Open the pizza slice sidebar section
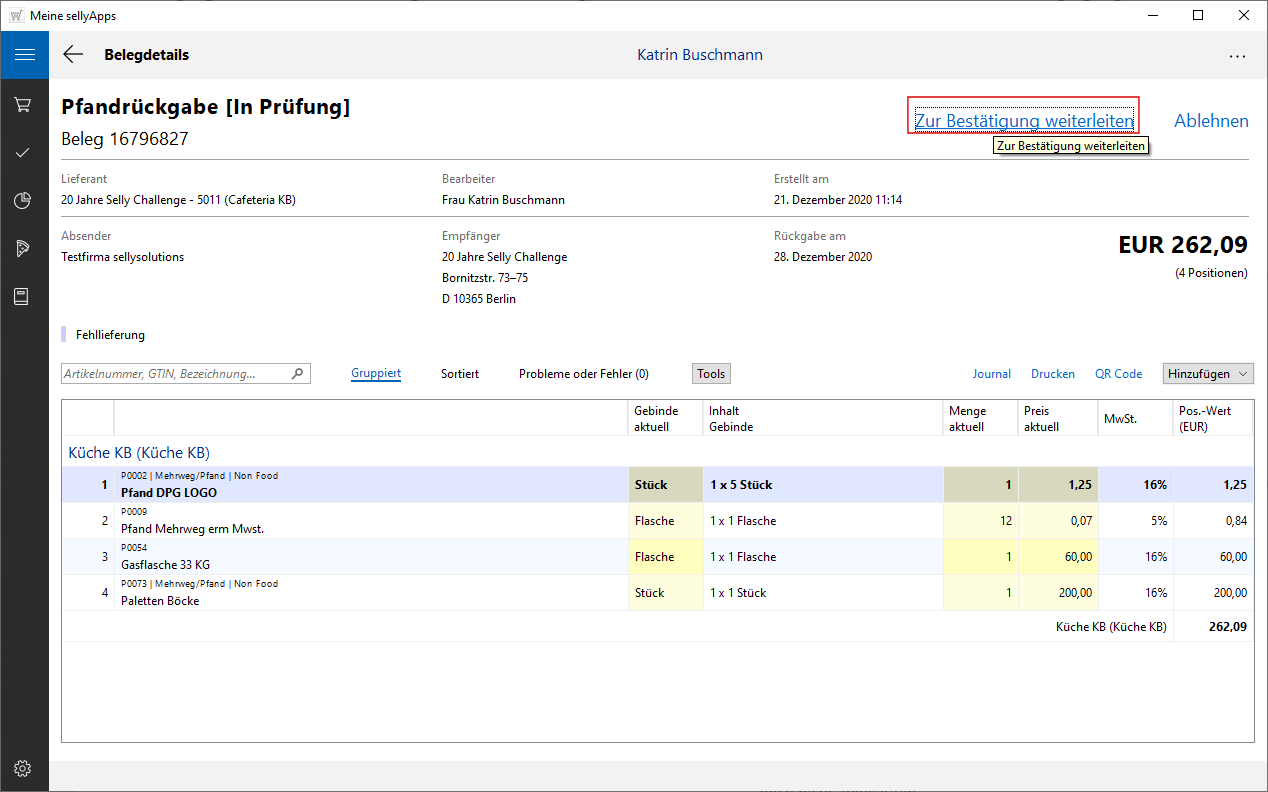 24,249
